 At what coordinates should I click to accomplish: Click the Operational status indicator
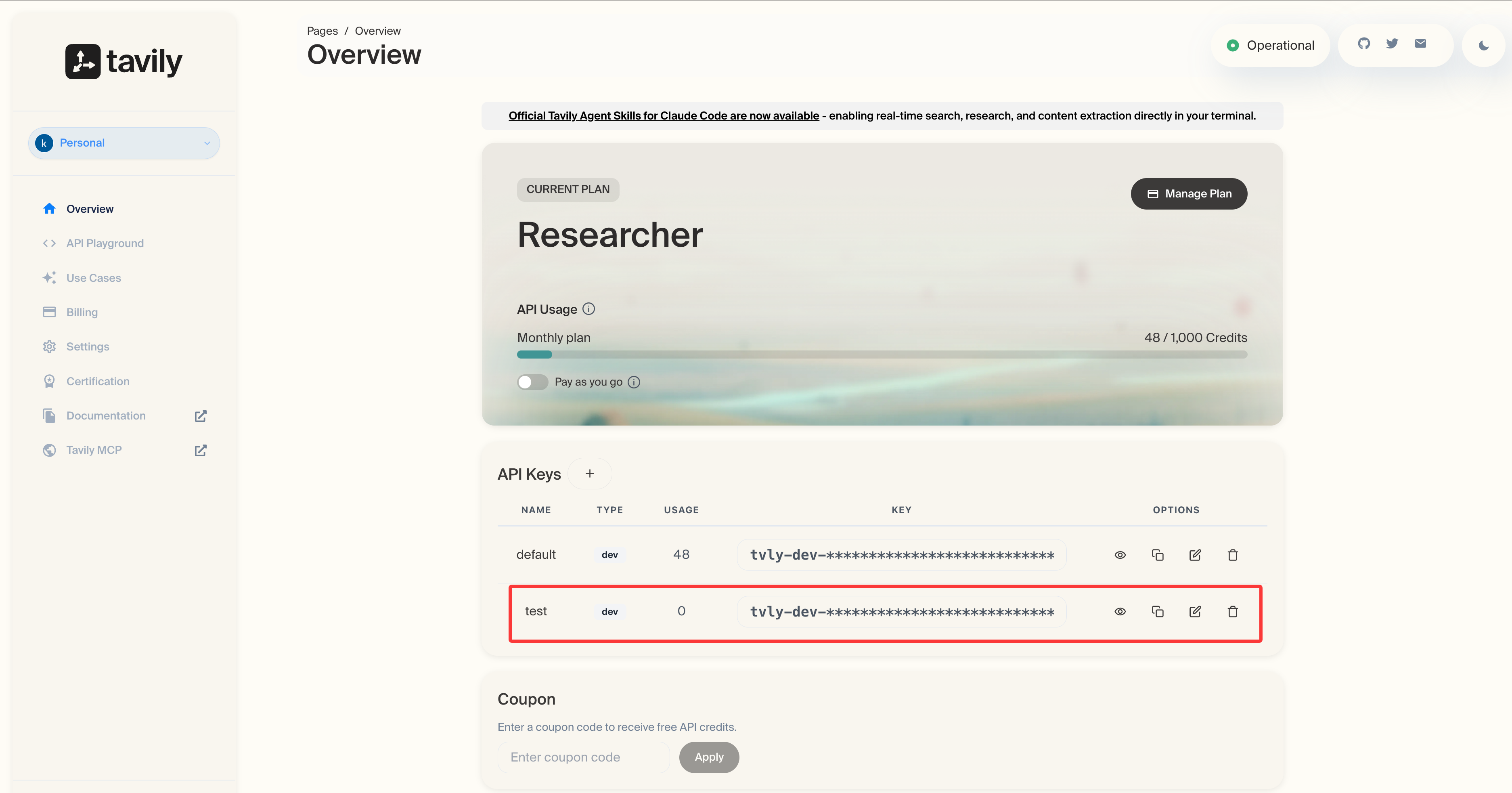click(1270, 45)
